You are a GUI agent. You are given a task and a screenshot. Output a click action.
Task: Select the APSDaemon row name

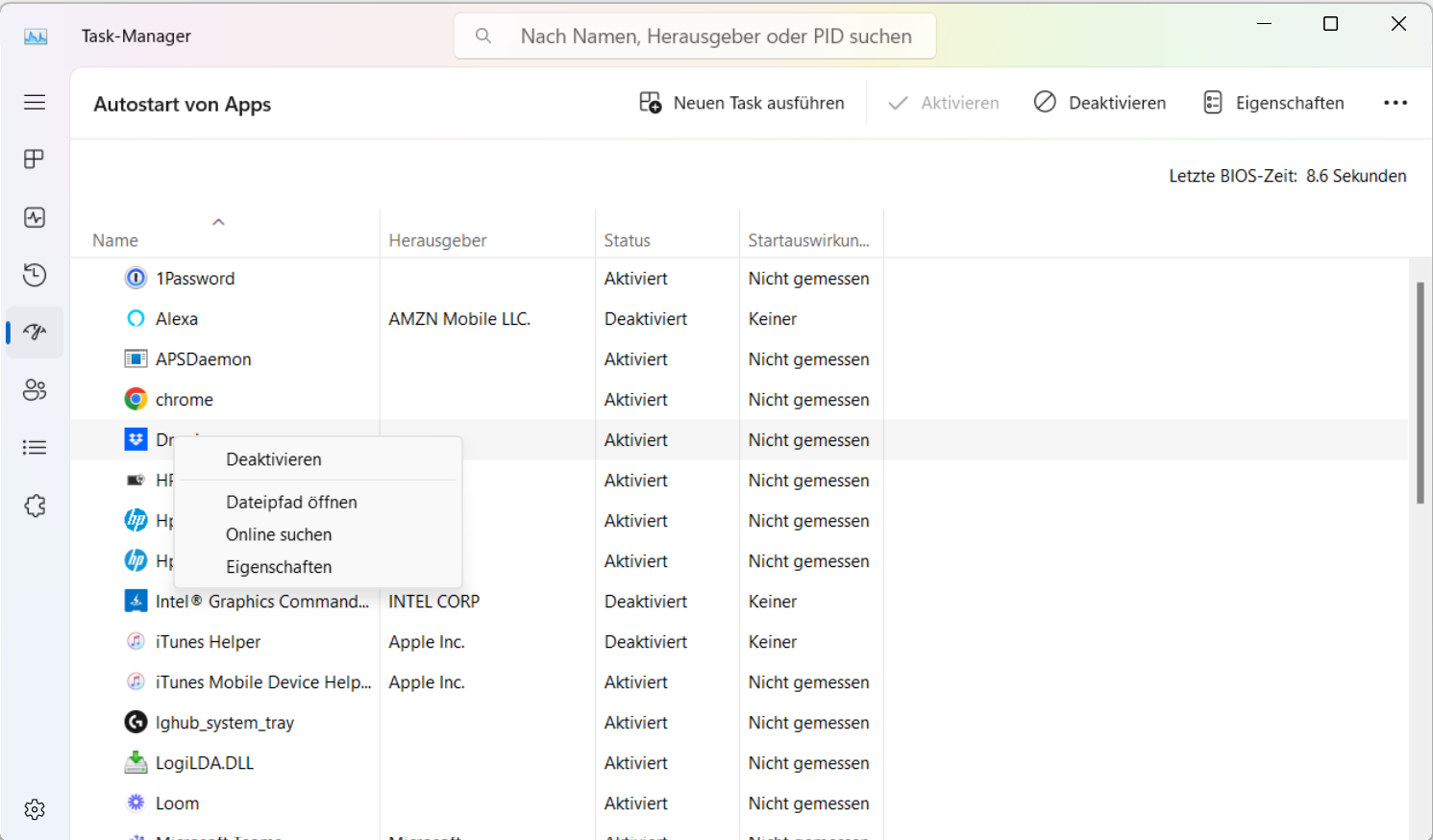pos(204,359)
